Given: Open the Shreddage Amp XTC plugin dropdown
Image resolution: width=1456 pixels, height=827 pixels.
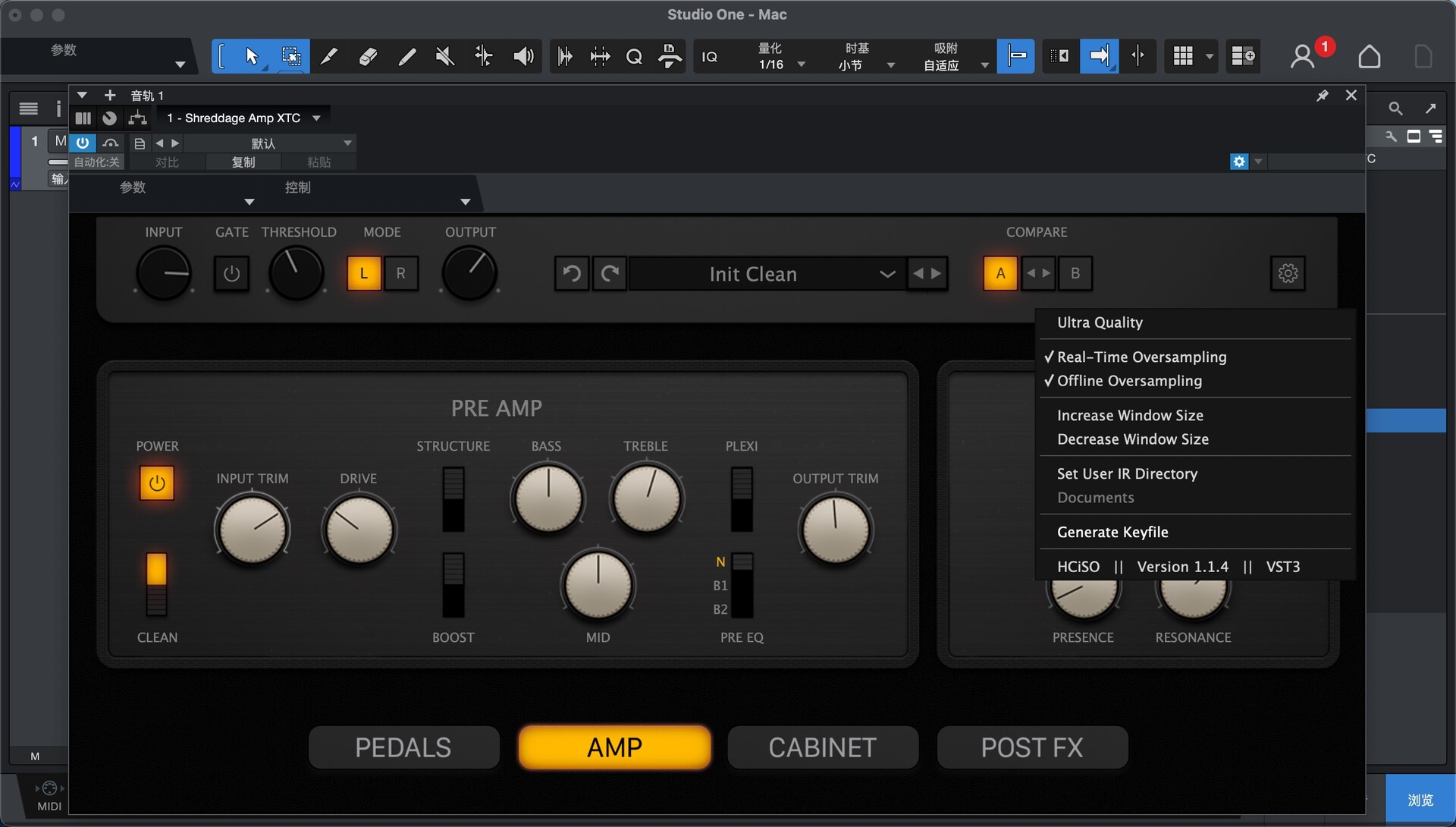Looking at the screenshot, I should (243, 118).
